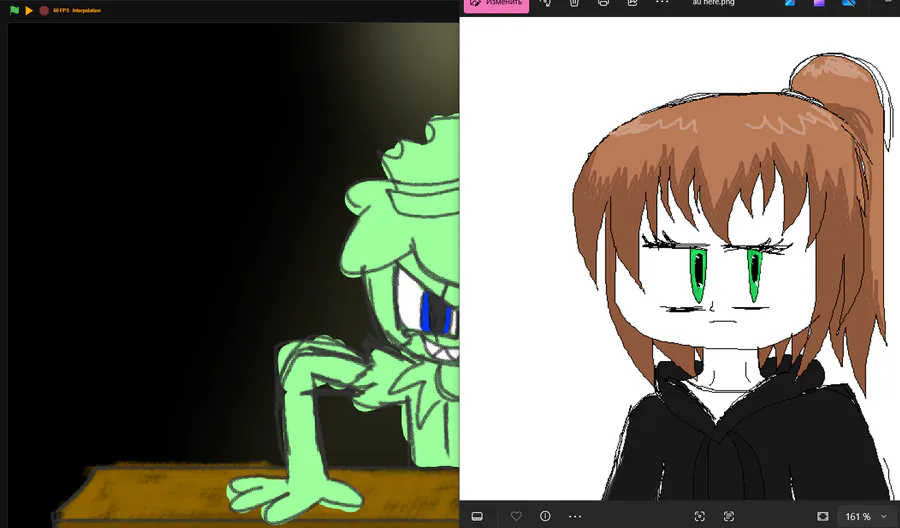Open the three-dots menu in Photos bottom bar
The height and width of the screenshot is (528, 900).
[575, 517]
